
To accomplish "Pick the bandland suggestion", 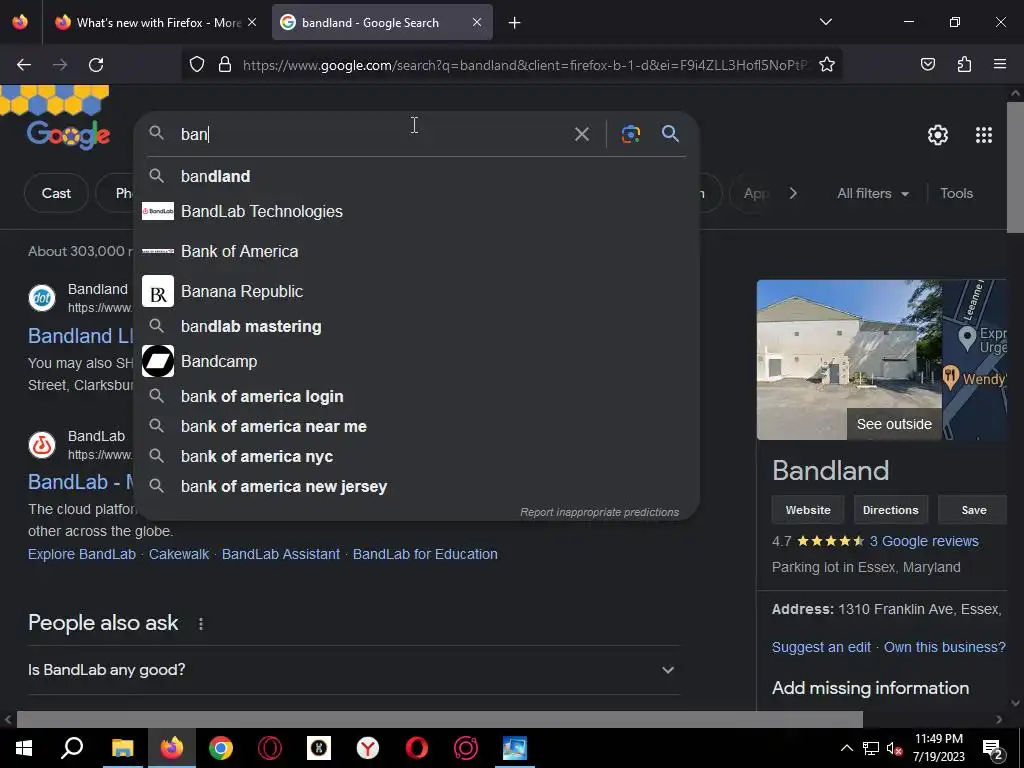I will (x=417, y=176).
